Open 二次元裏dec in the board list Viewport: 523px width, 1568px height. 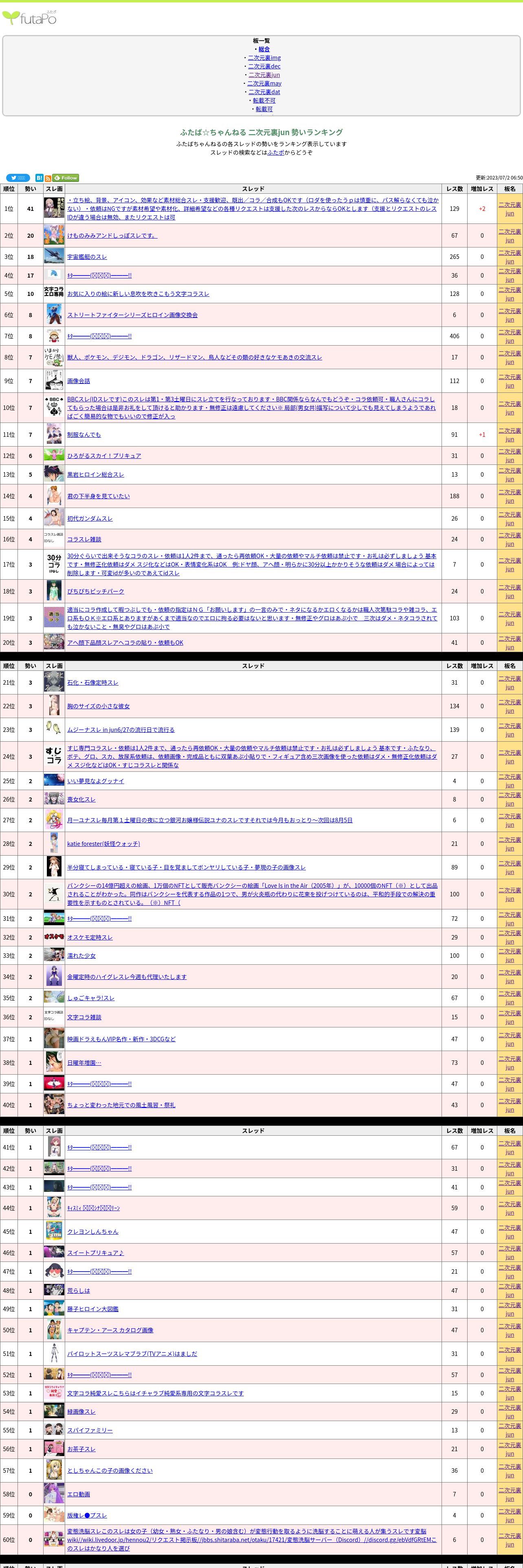click(264, 66)
